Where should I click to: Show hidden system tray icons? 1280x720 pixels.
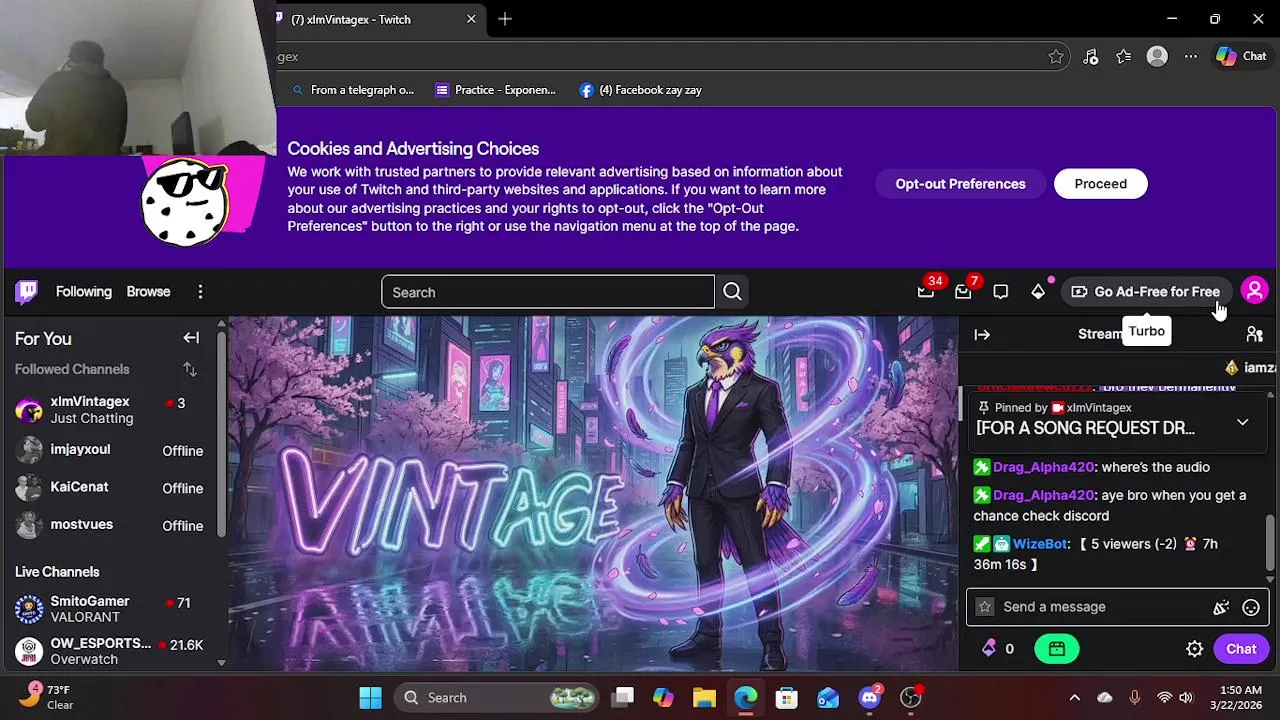tap(1074, 698)
